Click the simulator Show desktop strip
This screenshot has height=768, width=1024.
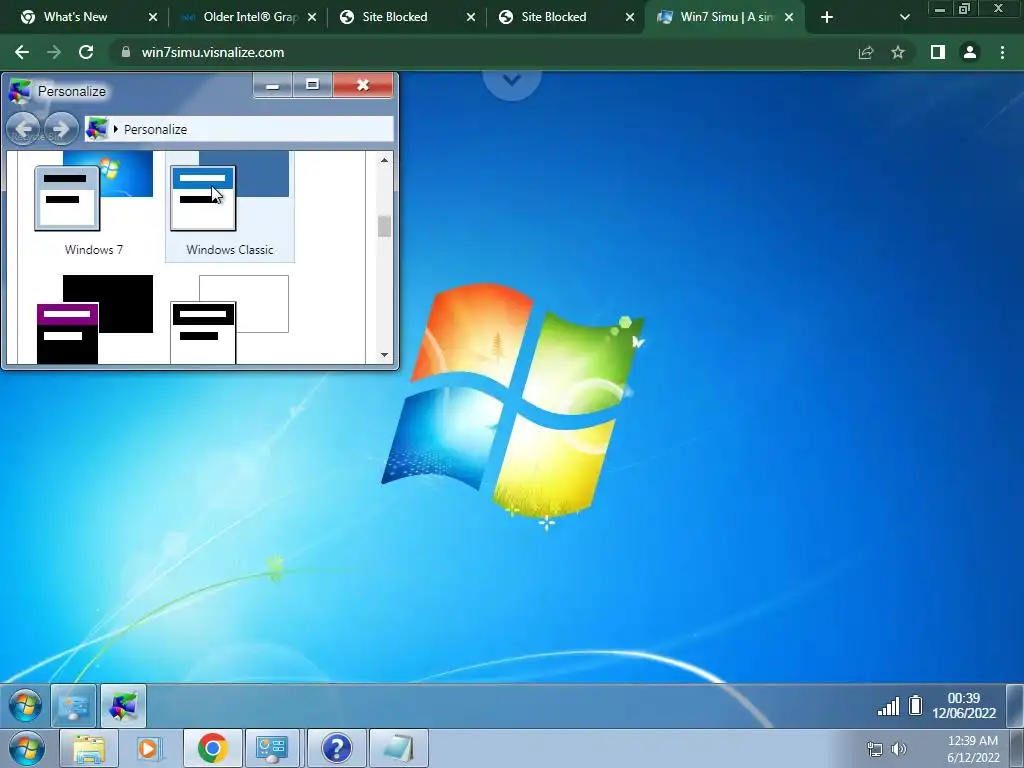pos(1015,705)
